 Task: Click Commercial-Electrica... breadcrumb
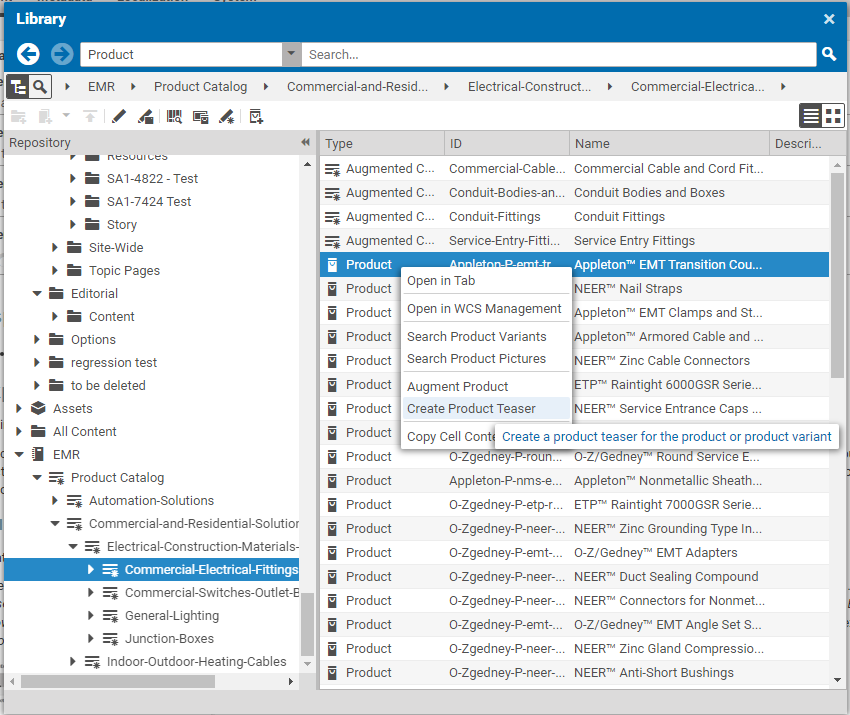coord(697,87)
